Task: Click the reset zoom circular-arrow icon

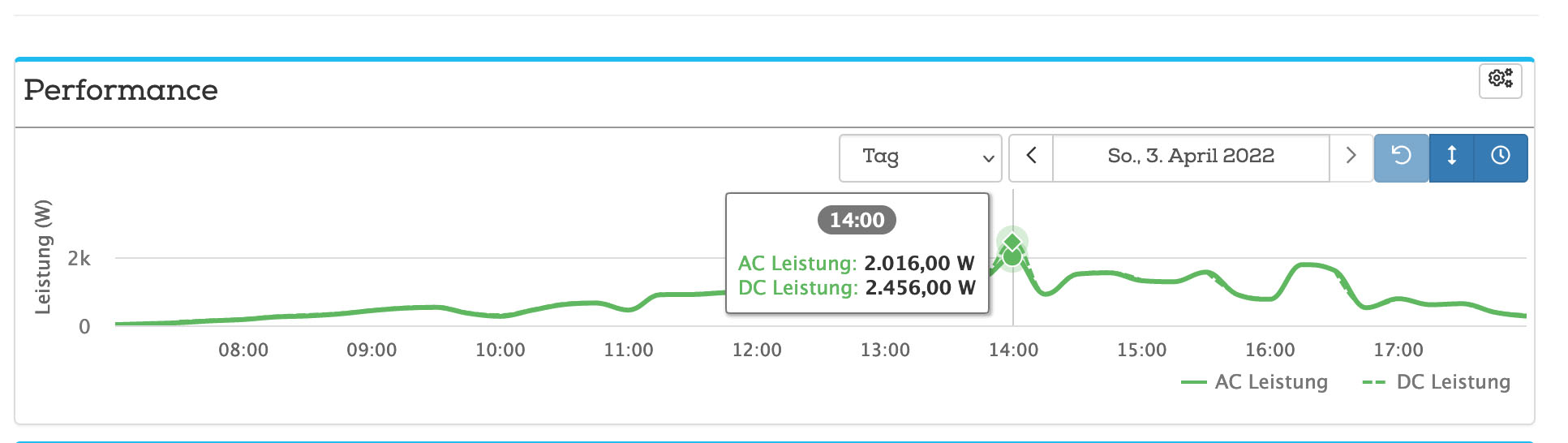Action: tap(1401, 157)
